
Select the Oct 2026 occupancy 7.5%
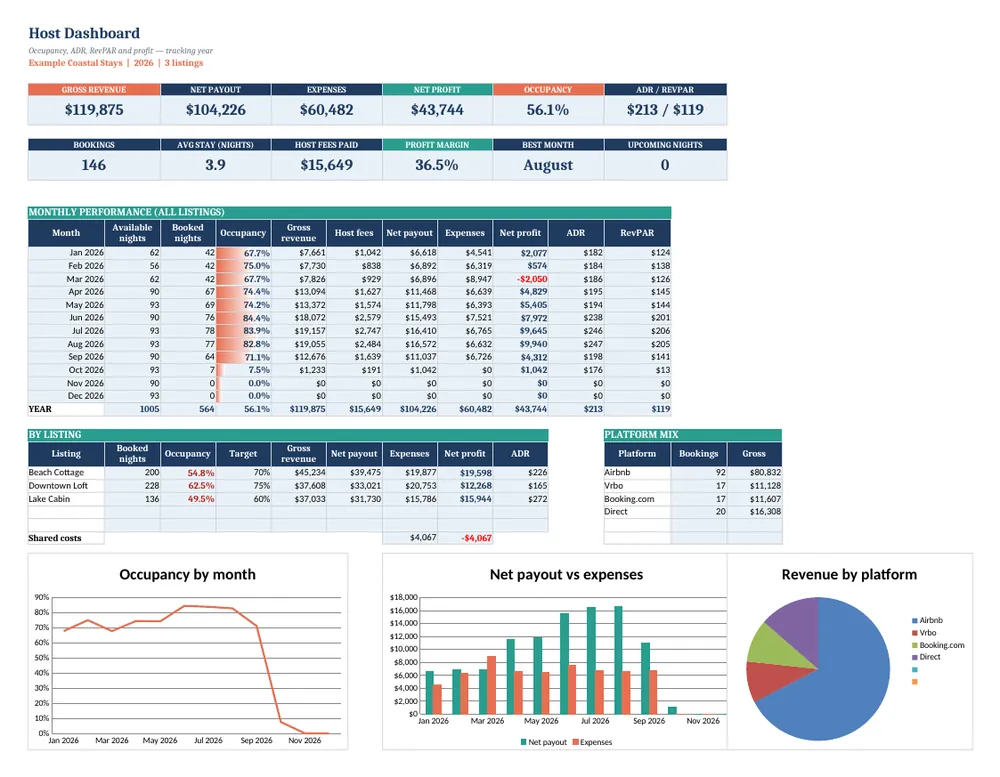tap(259, 370)
